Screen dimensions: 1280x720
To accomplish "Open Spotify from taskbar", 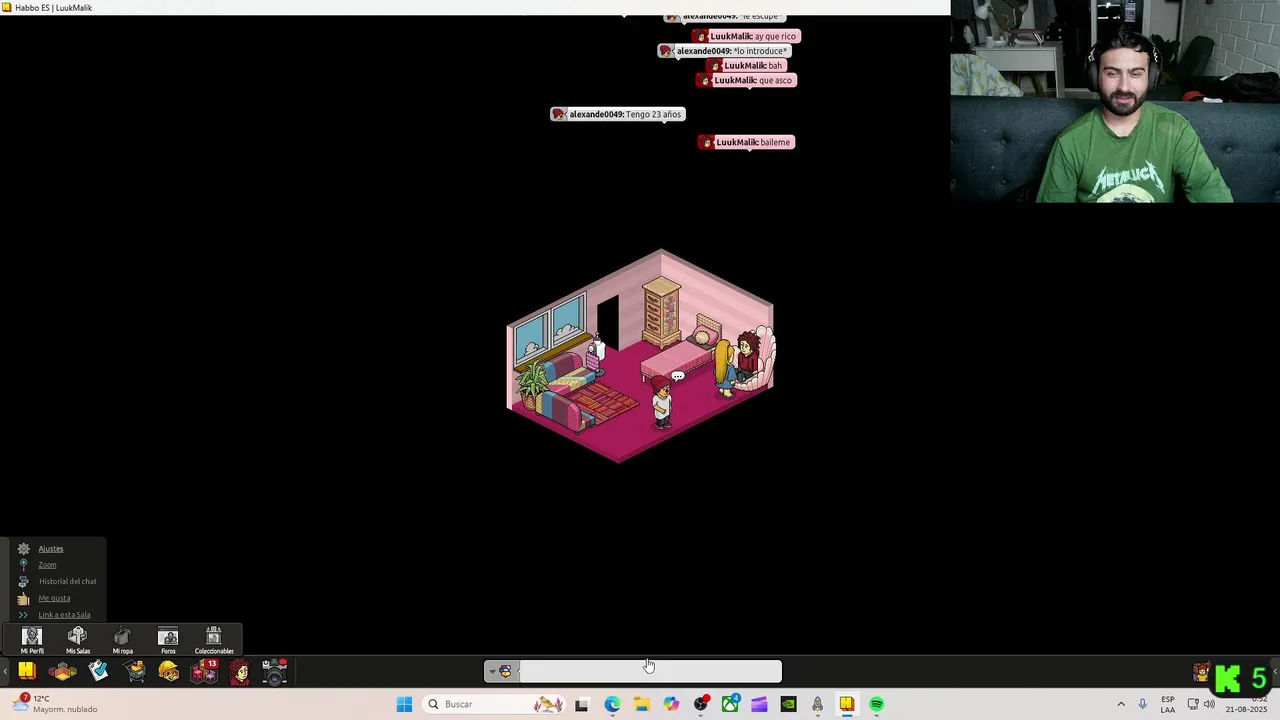I will (x=876, y=704).
